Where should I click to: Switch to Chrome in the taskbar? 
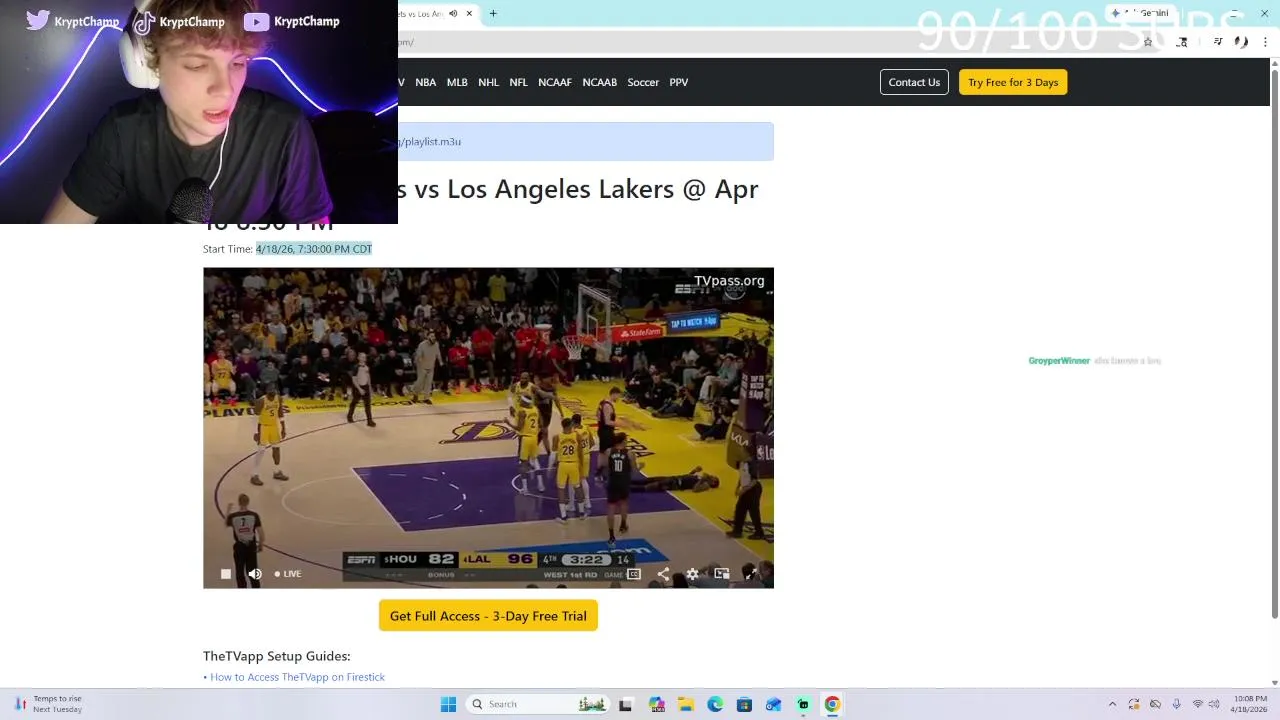tap(832, 705)
